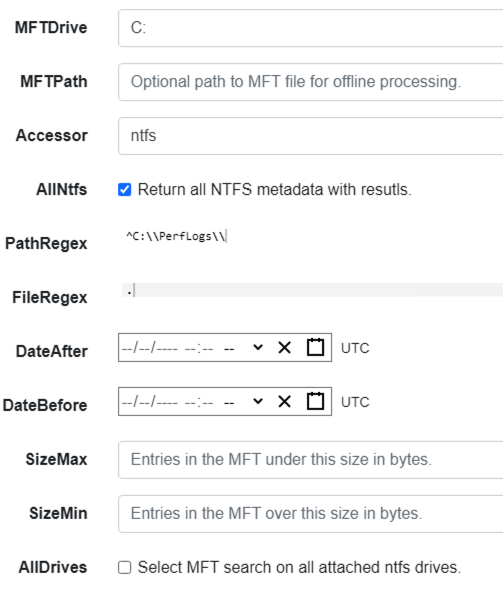Click the 'Return all NTFS metadata' label
Viewport: 503px width, 596px height.
pyautogui.click(x=275, y=189)
